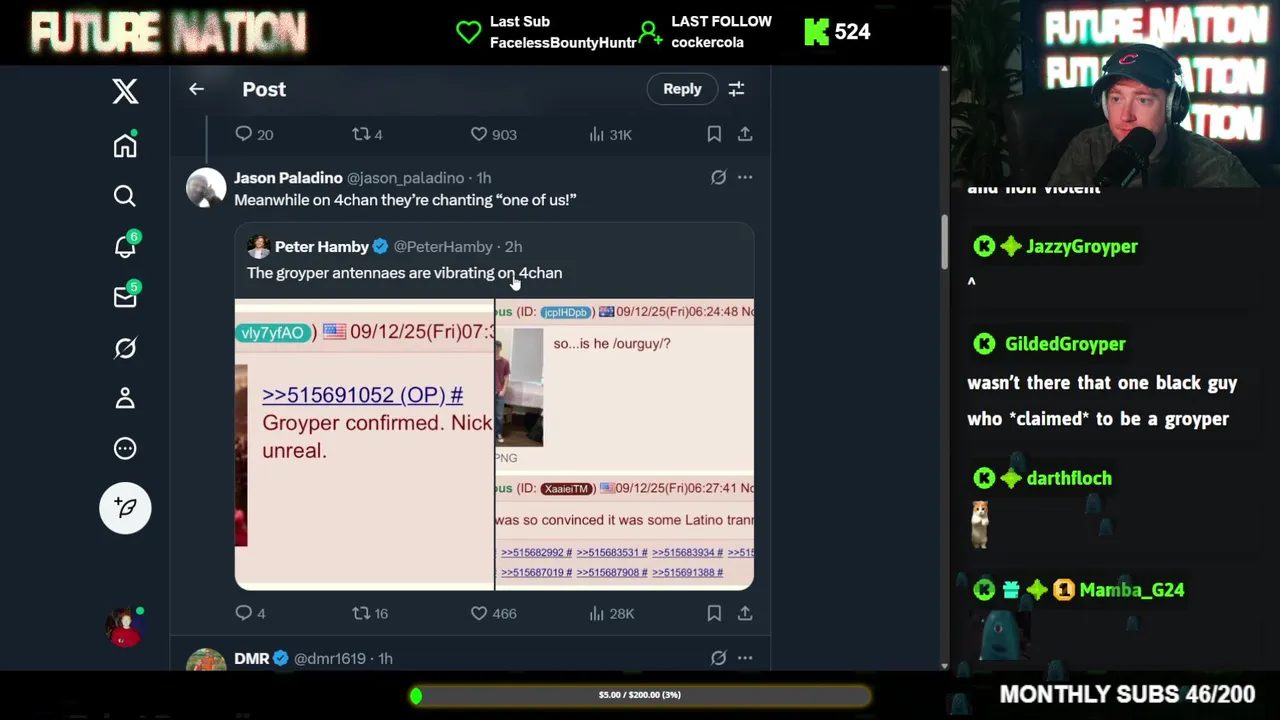Click the 1h timestamp on Jason Paladino post
This screenshot has width=1280, height=720.
[483, 178]
